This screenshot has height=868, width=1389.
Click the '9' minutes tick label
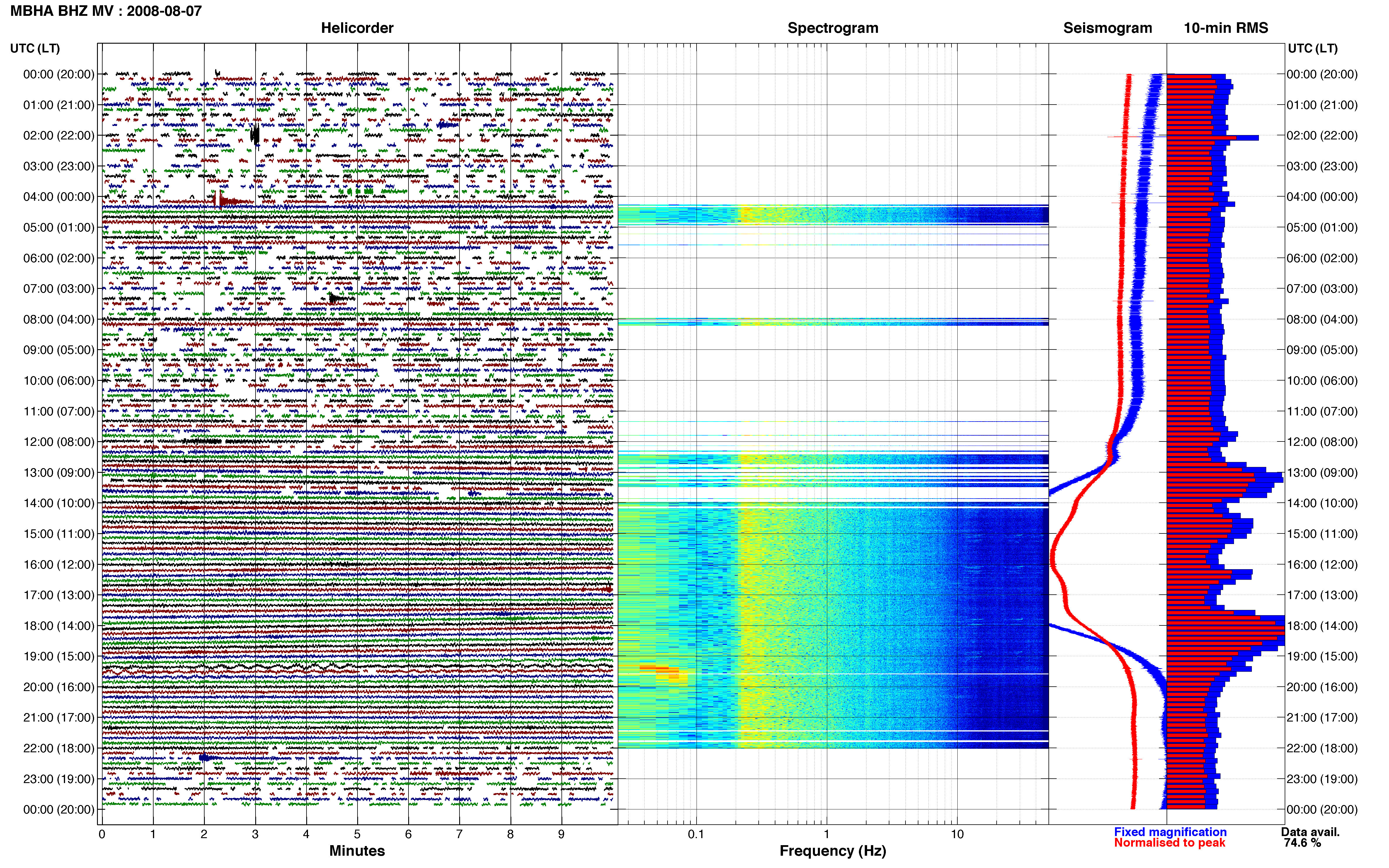(561, 834)
